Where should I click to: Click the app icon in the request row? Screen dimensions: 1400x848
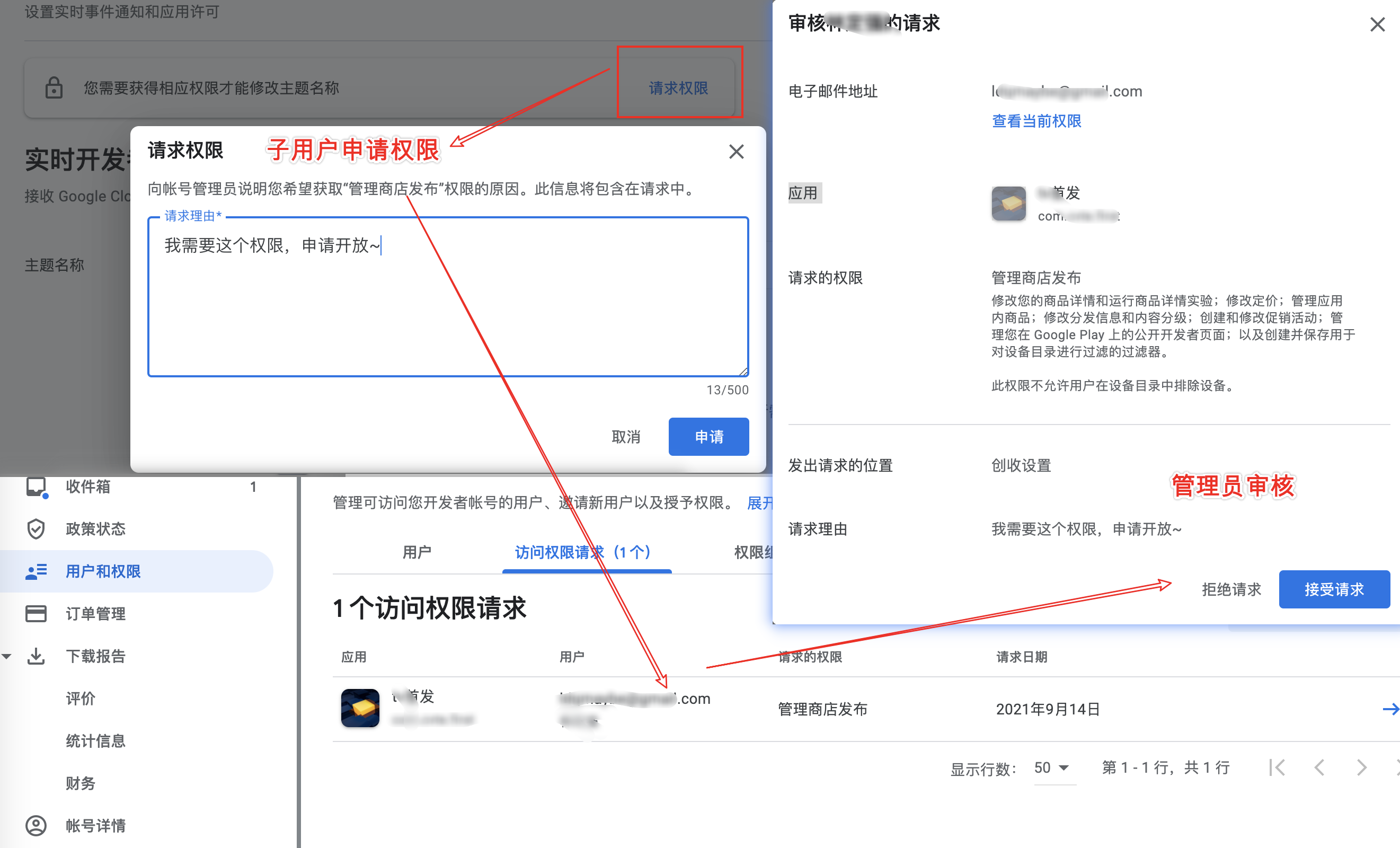point(360,708)
